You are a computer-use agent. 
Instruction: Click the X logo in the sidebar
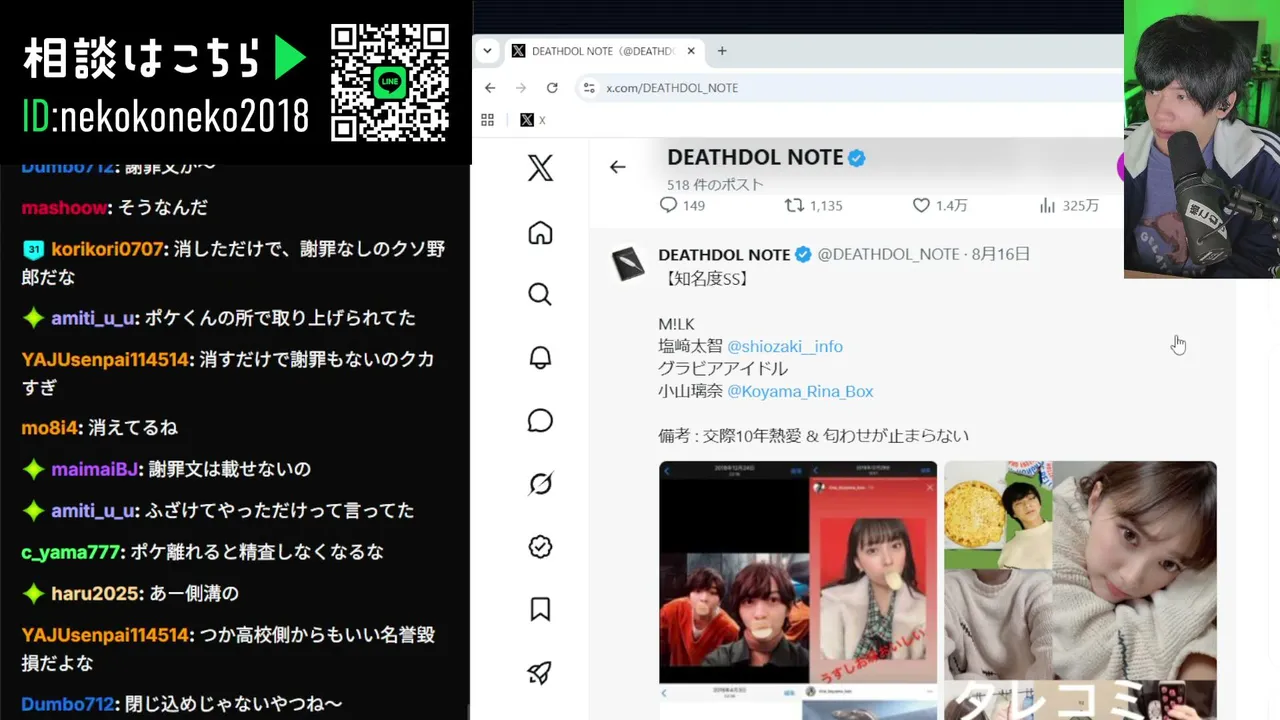[540, 168]
